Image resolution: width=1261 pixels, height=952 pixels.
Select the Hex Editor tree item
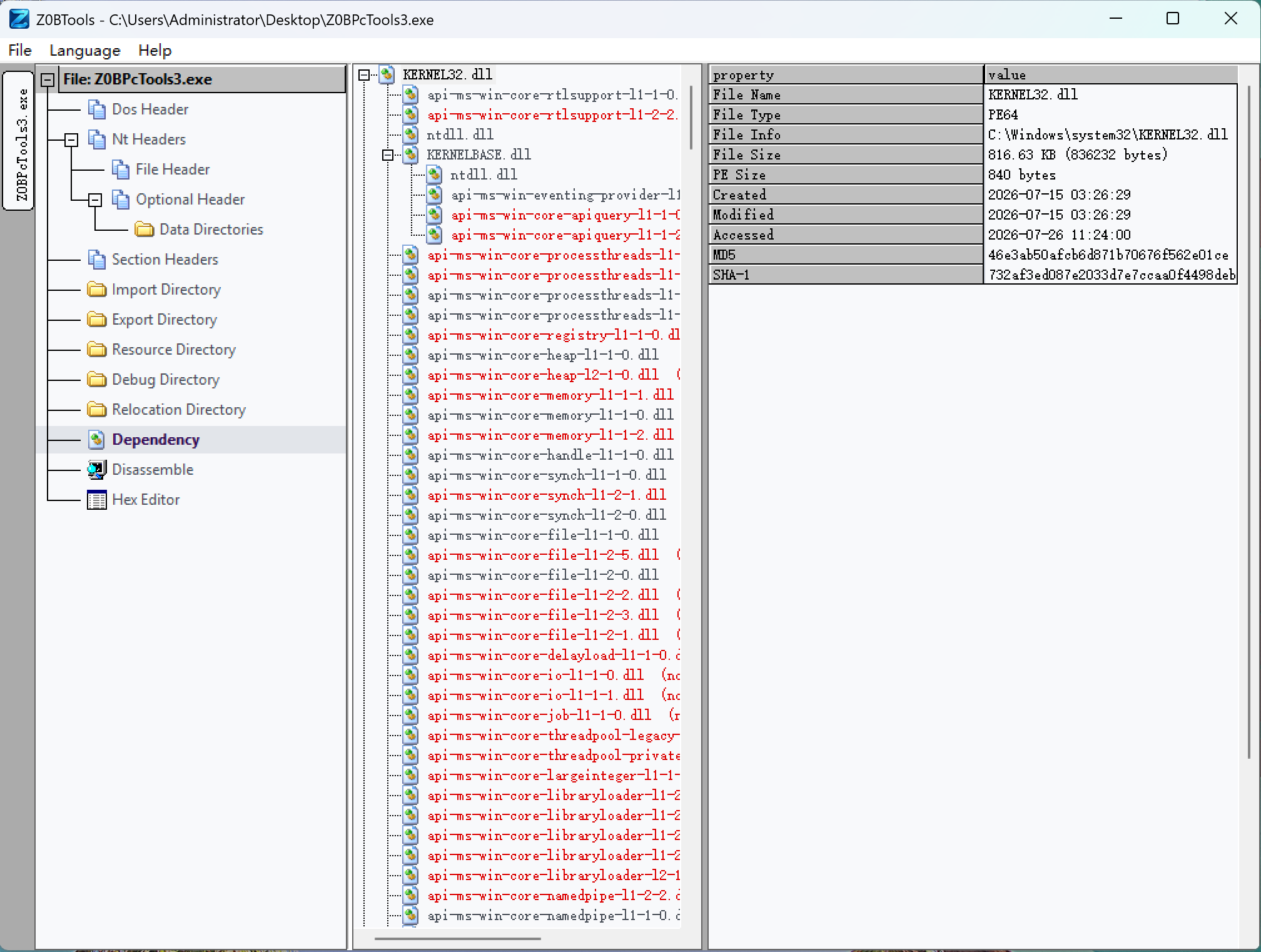(x=146, y=500)
